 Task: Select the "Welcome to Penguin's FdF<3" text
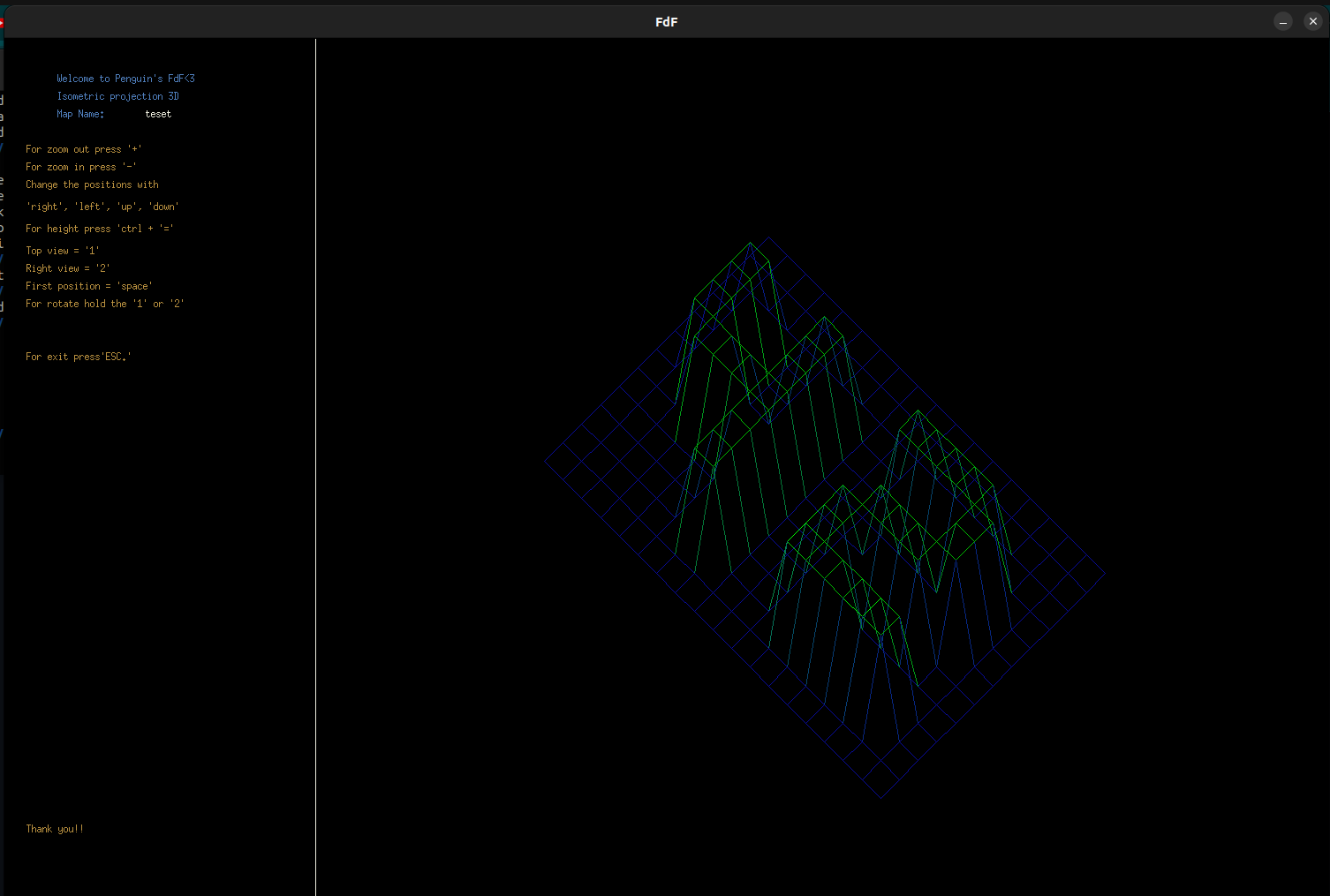125,79
